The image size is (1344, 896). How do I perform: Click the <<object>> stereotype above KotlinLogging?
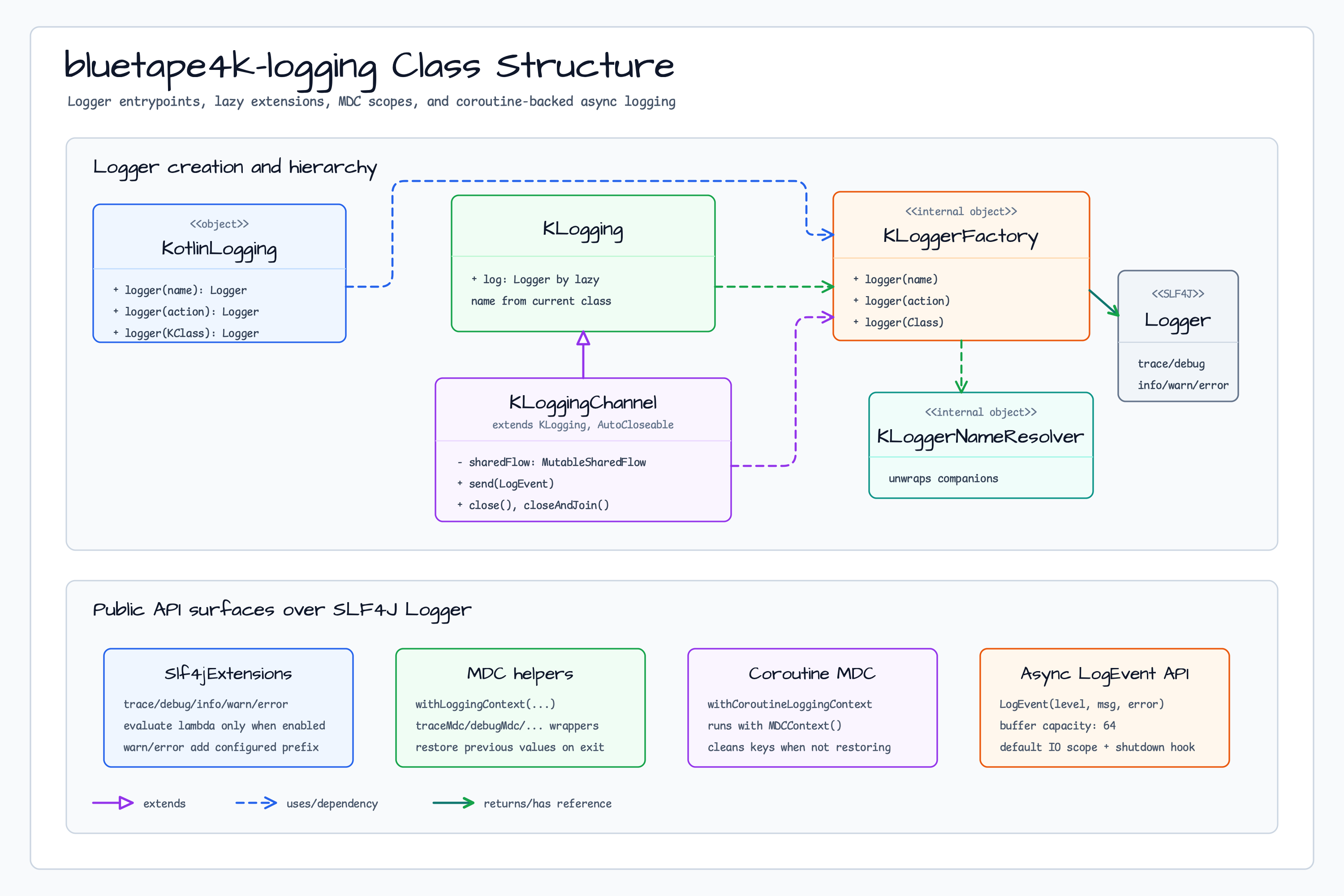[x=220, y=224]
